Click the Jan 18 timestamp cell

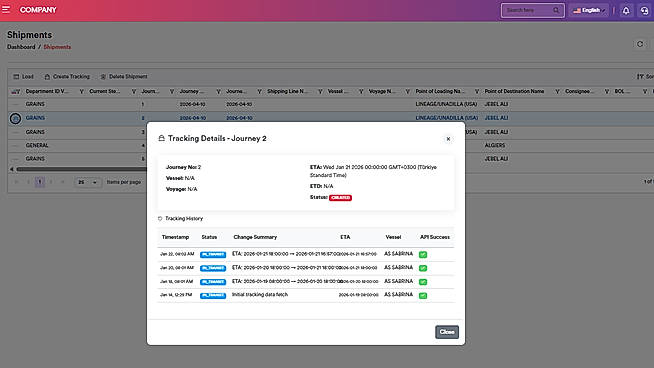pos(177,282)
